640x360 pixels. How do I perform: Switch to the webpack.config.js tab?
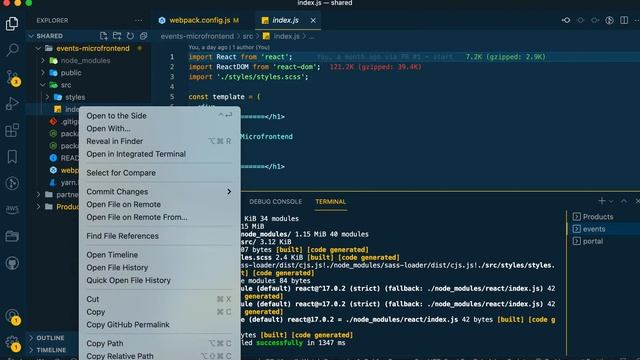click(199, 20)
